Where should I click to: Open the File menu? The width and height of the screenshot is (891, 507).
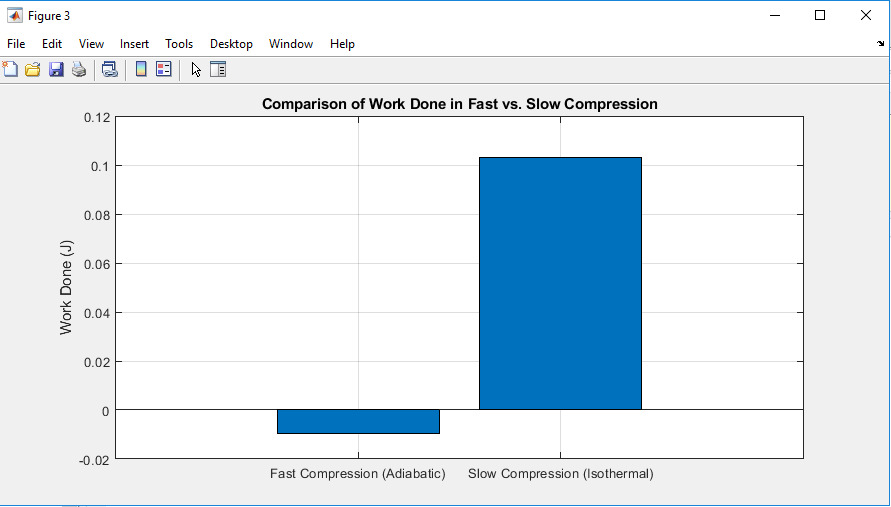(16, 44)
